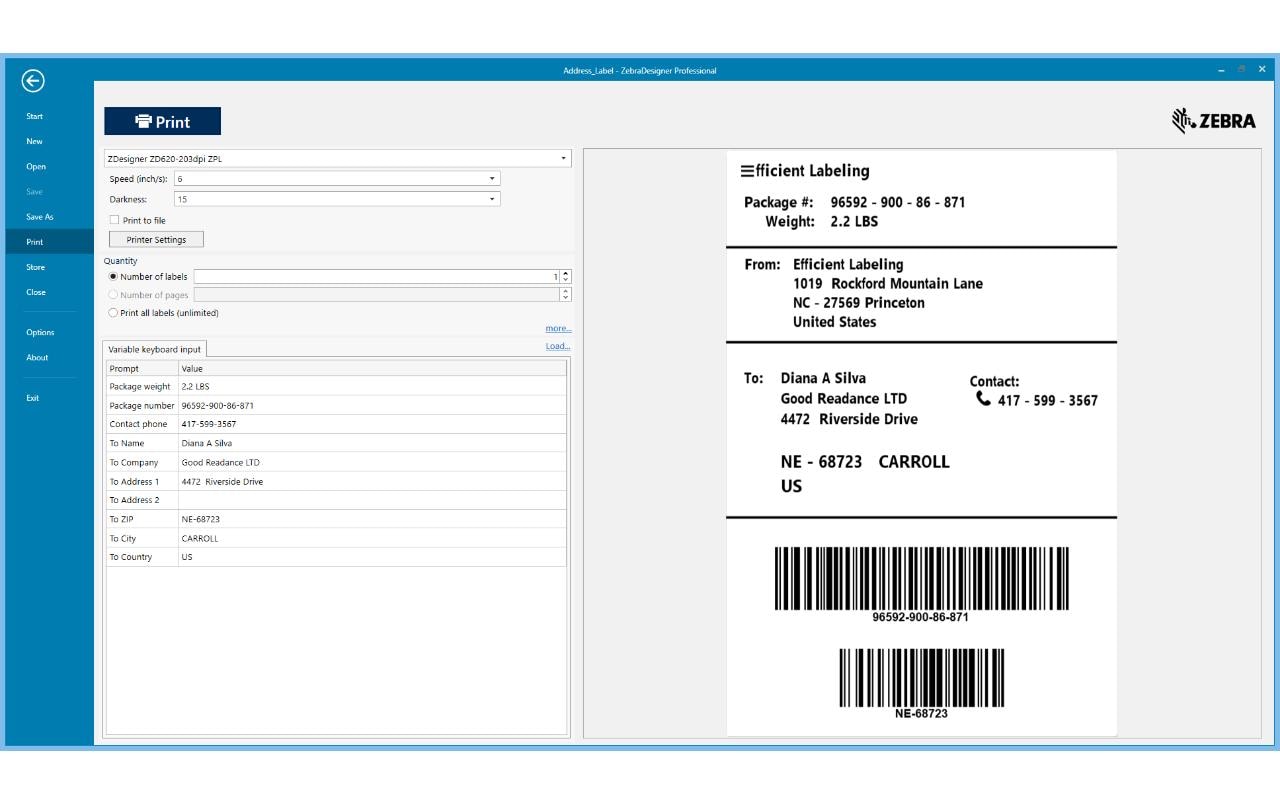Edit the To Name value cell
Viewport: 1280px width, 805px height.
pos(372,443)
